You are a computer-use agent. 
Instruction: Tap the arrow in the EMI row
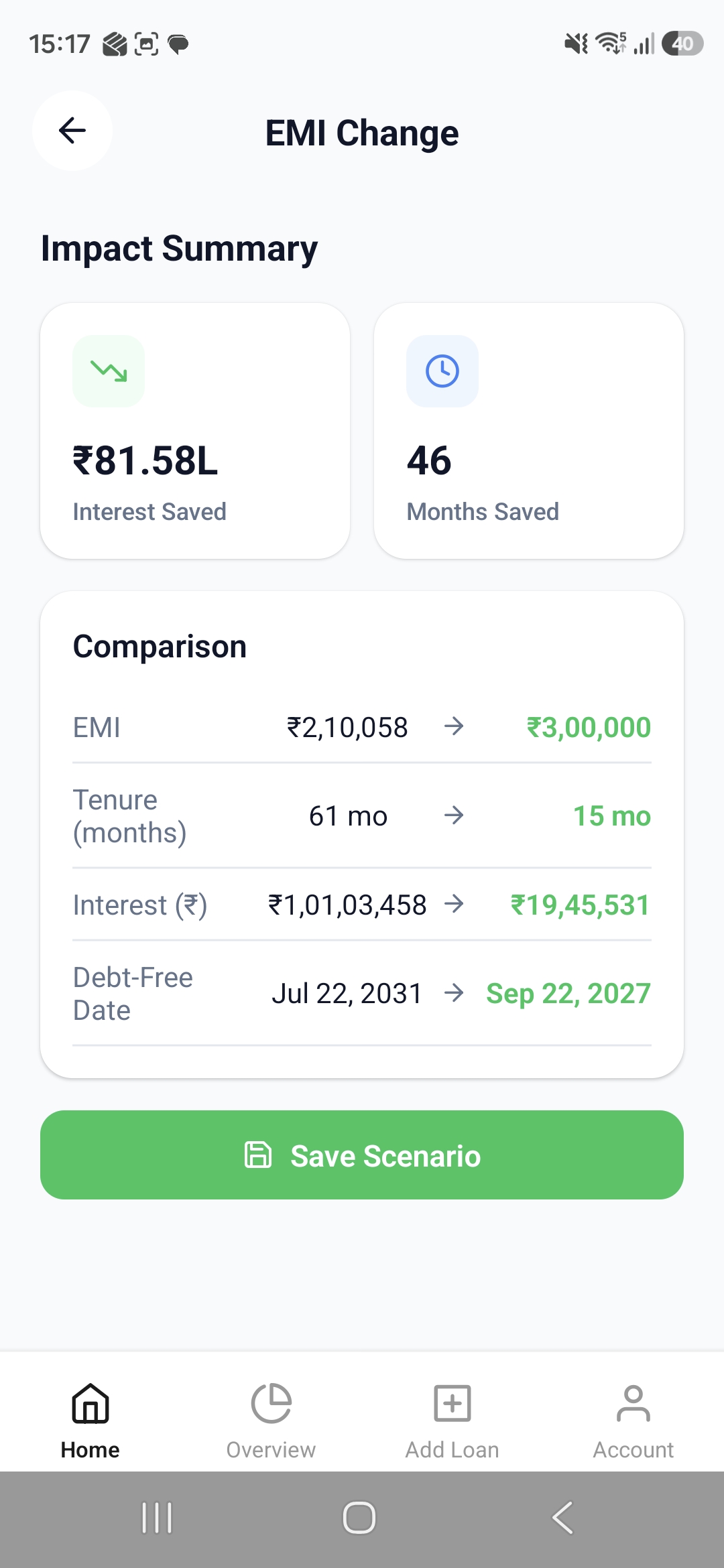coord(454,726)
